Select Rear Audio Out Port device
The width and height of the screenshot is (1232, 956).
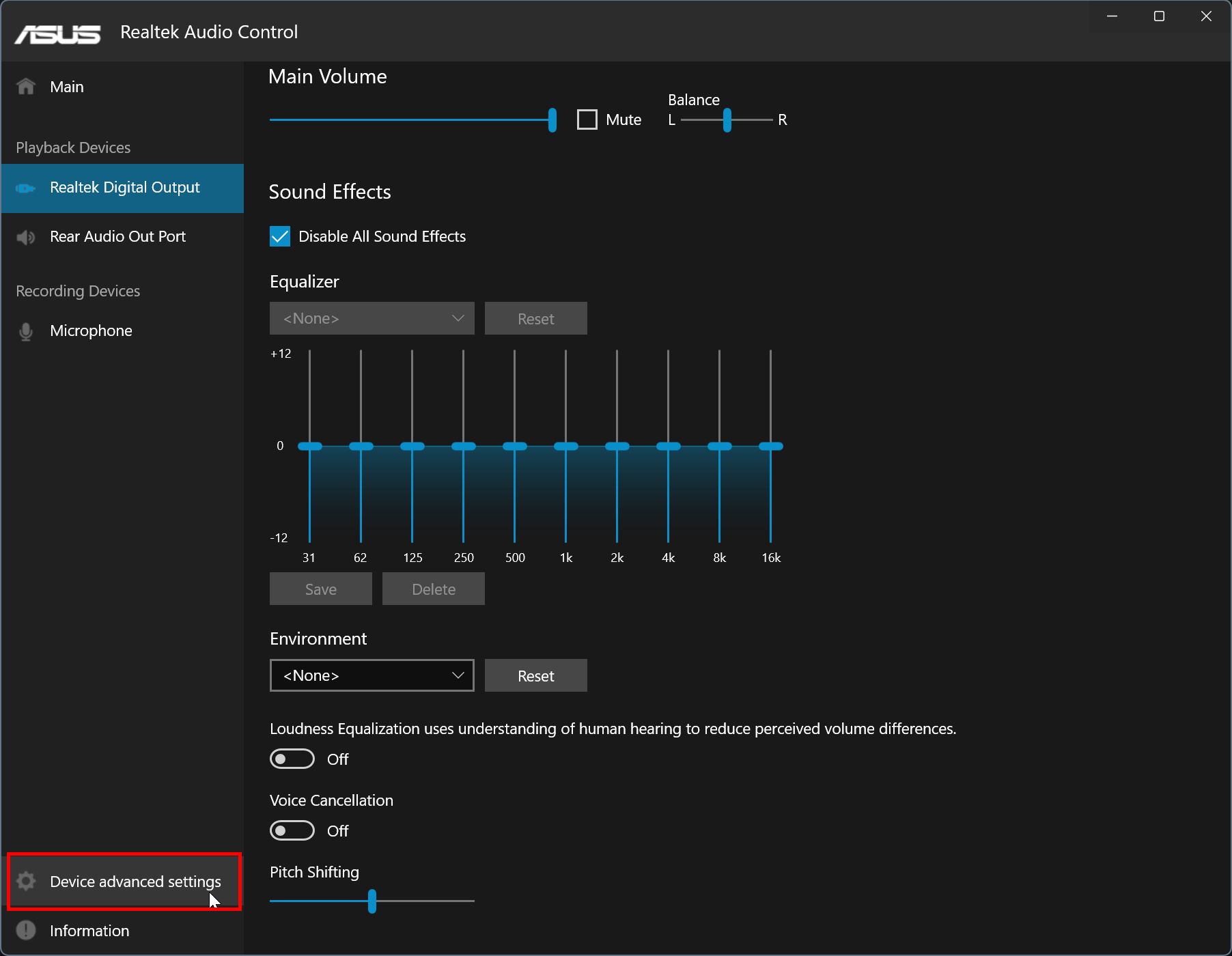pos(123,237)
